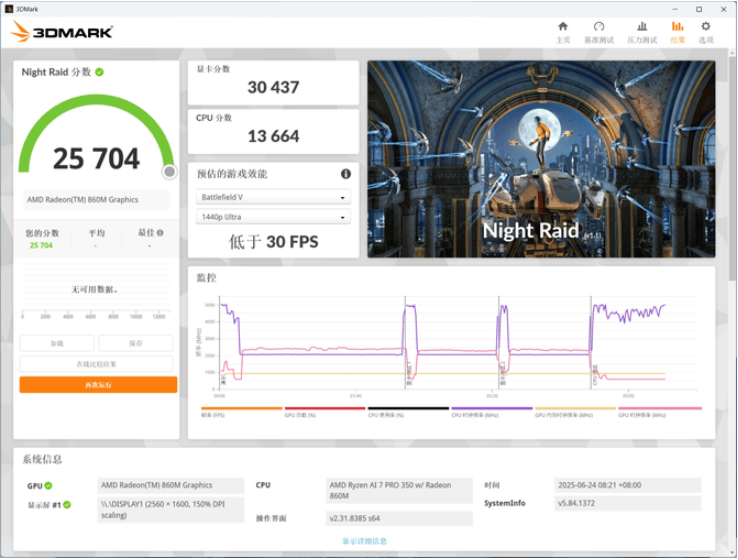Expand system details via 显示详细信息
Viewport: 738px width, 560px height.
point(364,541)
